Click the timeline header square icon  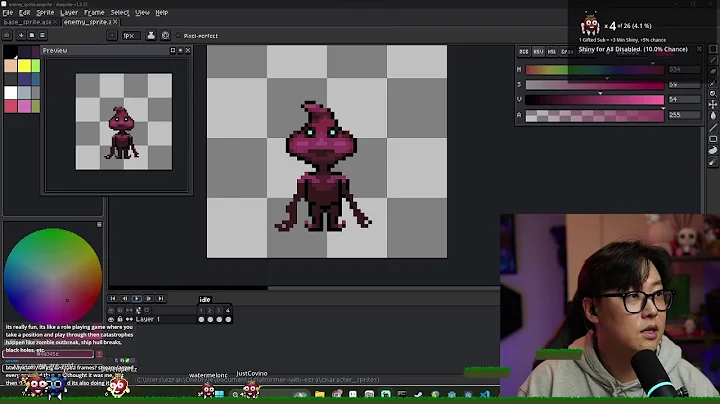[x=147, y=310]
